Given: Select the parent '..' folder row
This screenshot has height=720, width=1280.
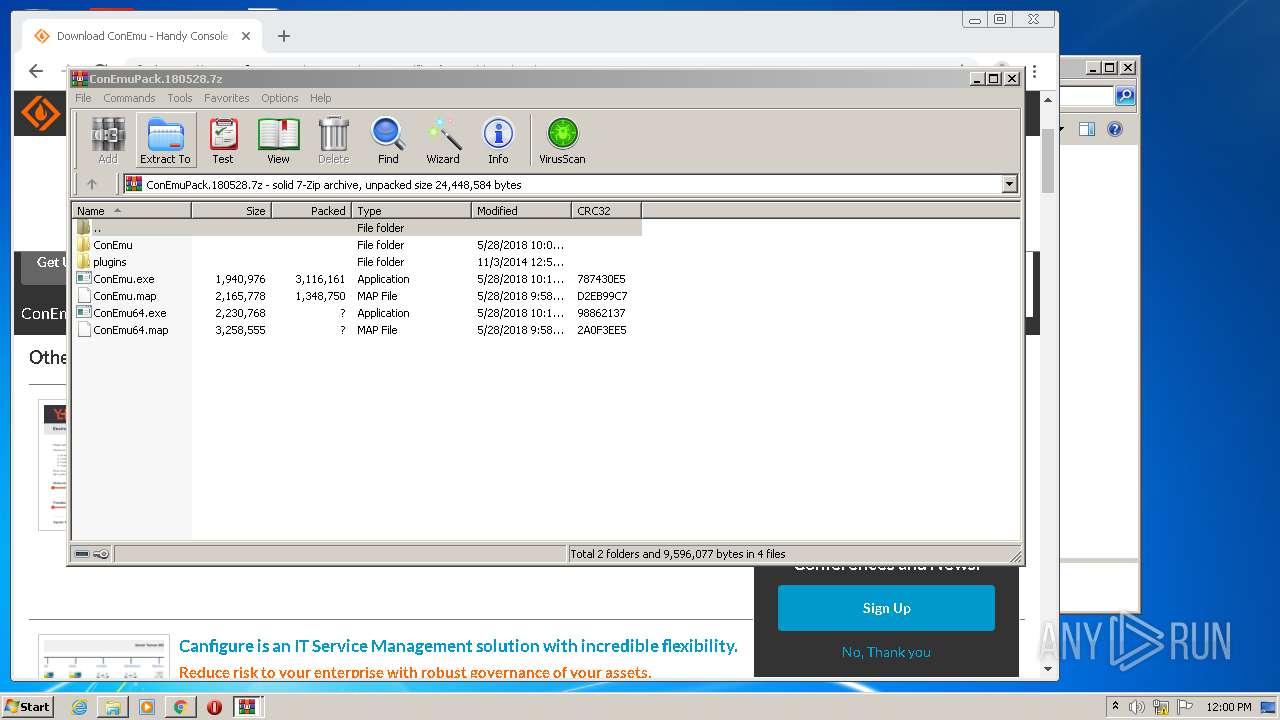Looking at the screenshot, I should point(356,228).
